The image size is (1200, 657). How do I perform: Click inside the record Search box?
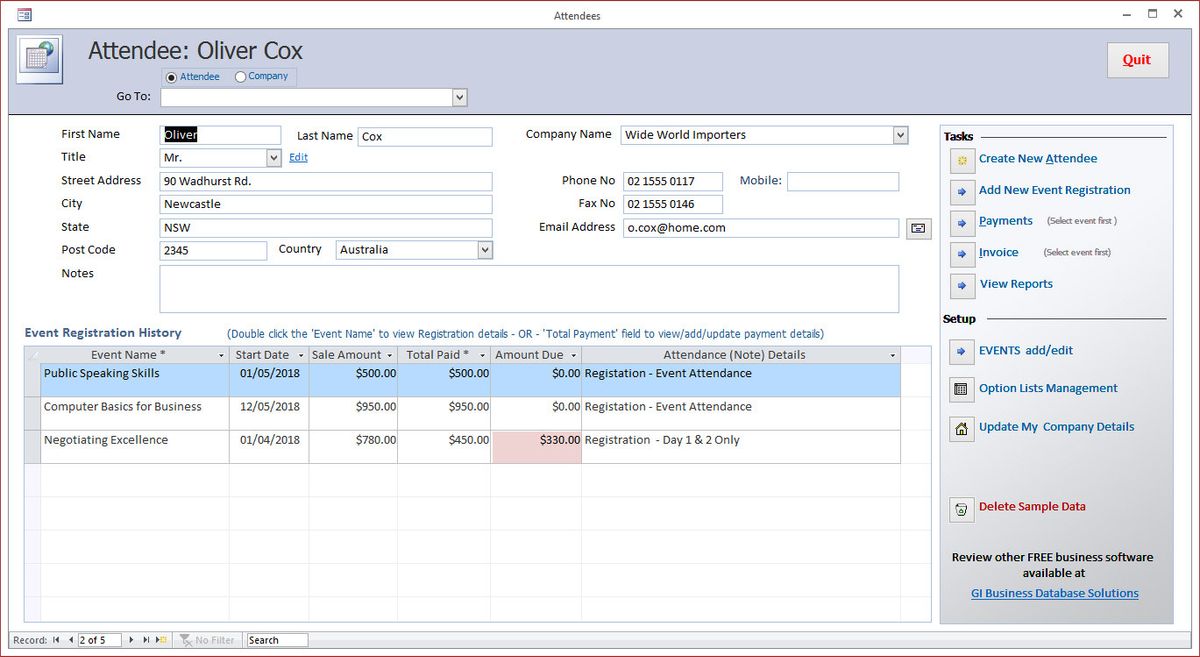click(x=276, y=639)
